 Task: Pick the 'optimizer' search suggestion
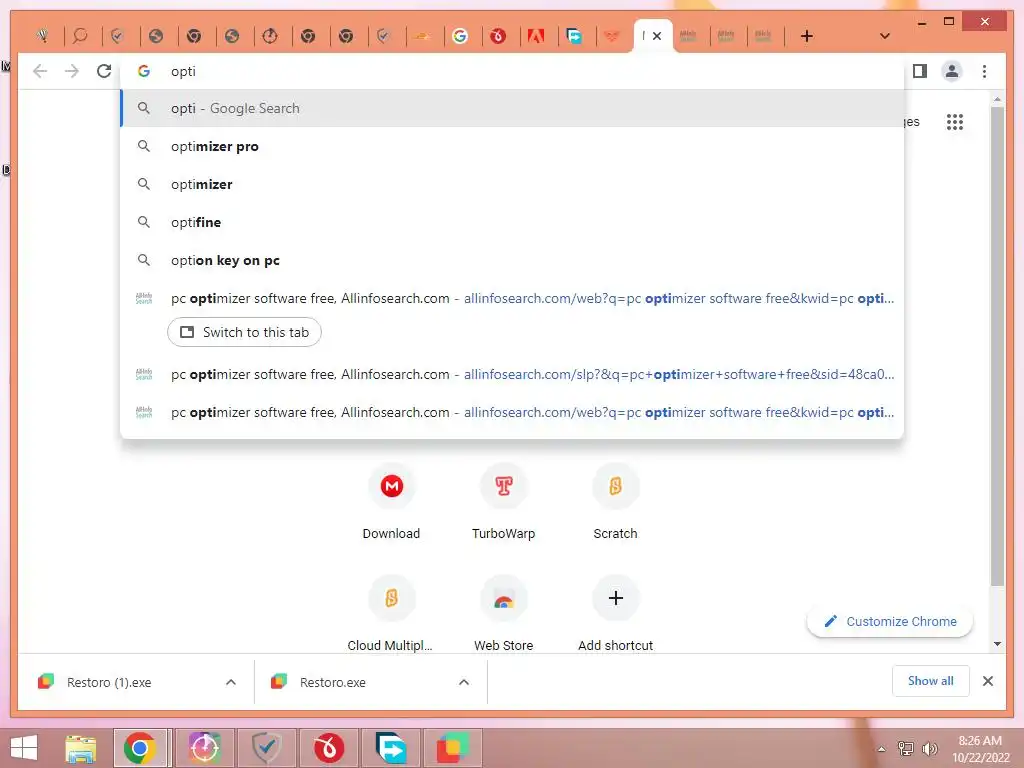click(x=512, y=184)
